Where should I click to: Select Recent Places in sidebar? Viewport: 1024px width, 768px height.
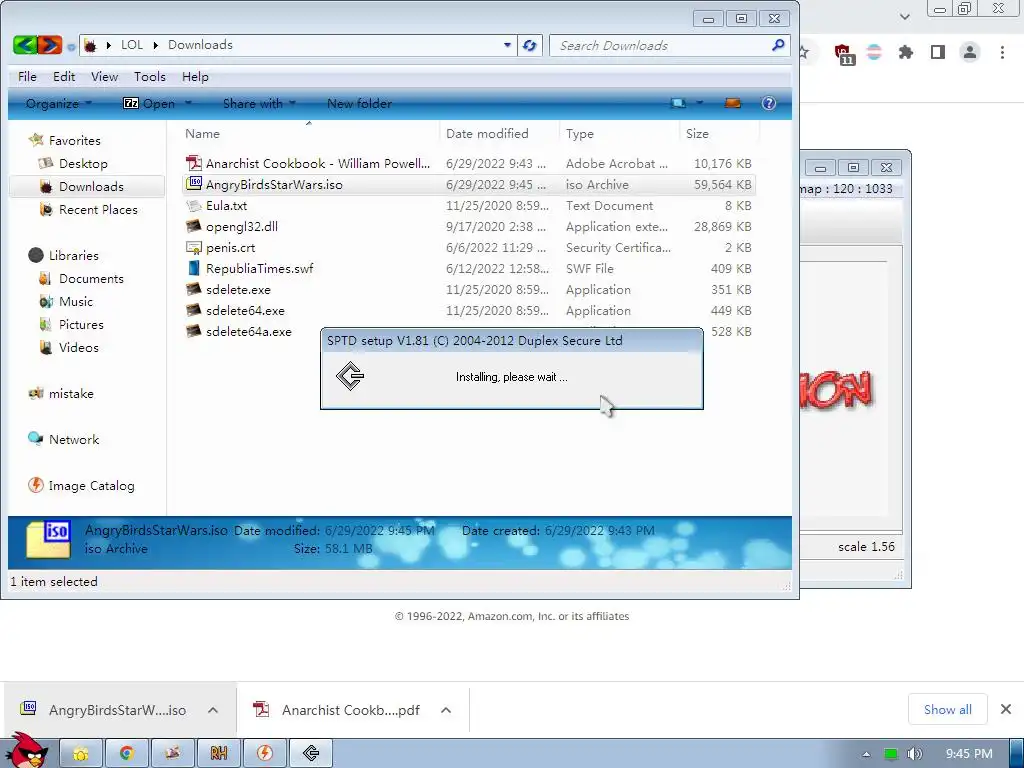(98, 209)
